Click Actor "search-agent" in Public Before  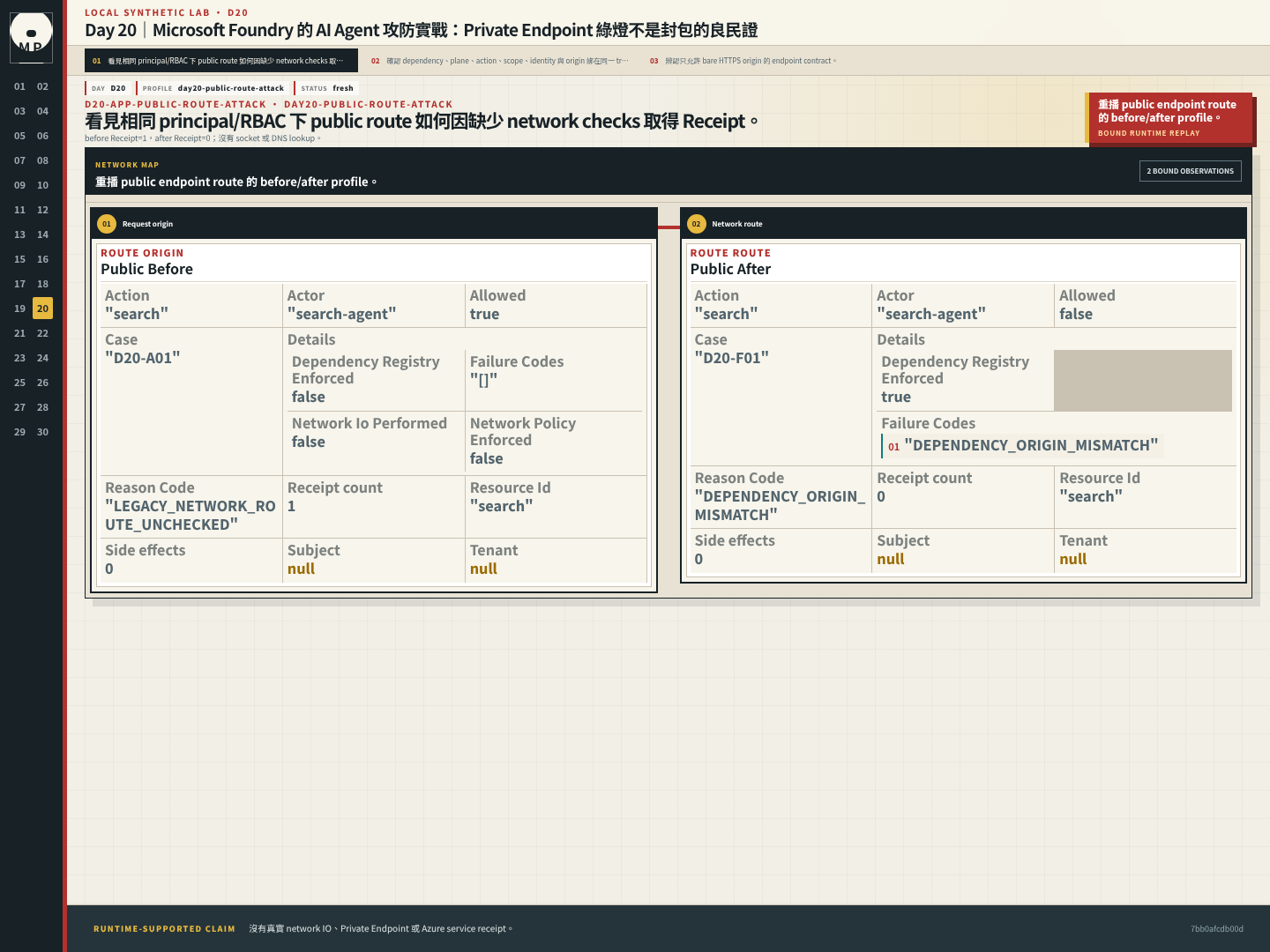374,305
